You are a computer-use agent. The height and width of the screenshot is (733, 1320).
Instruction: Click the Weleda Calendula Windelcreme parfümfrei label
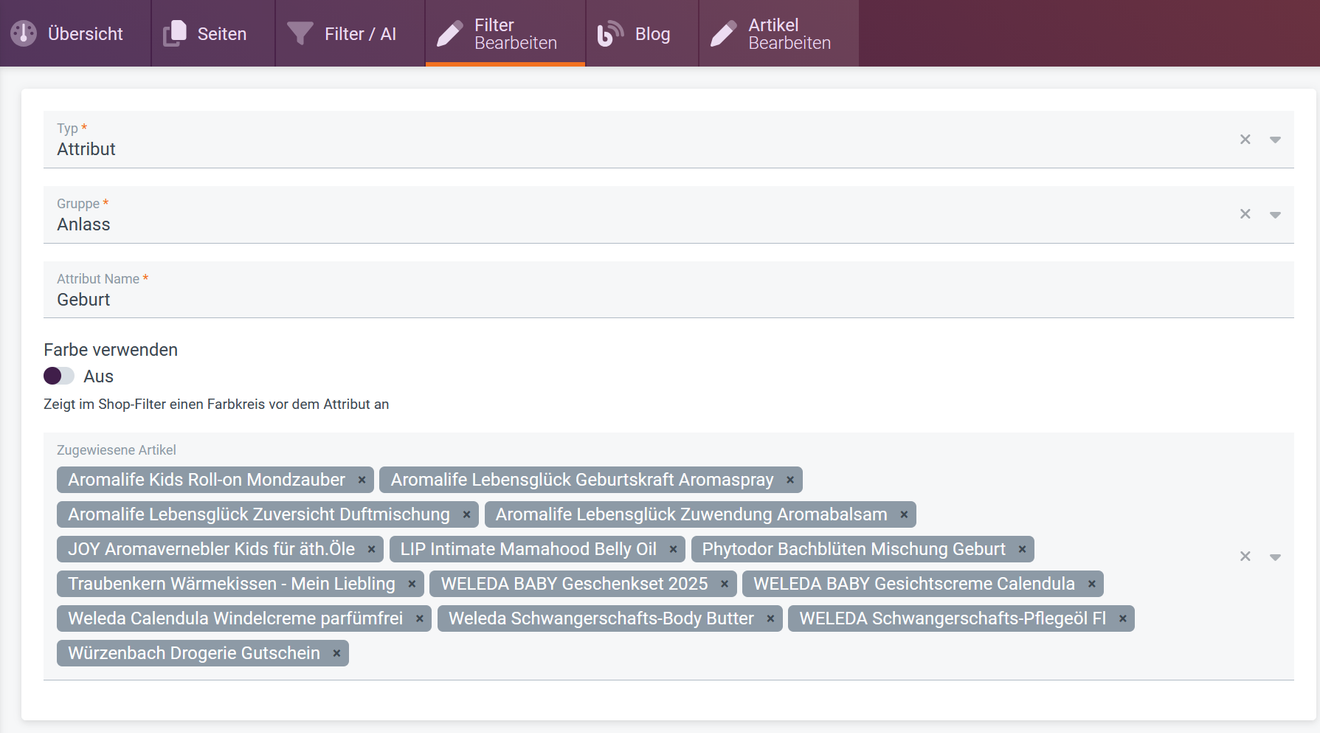(x=236, y=619)
